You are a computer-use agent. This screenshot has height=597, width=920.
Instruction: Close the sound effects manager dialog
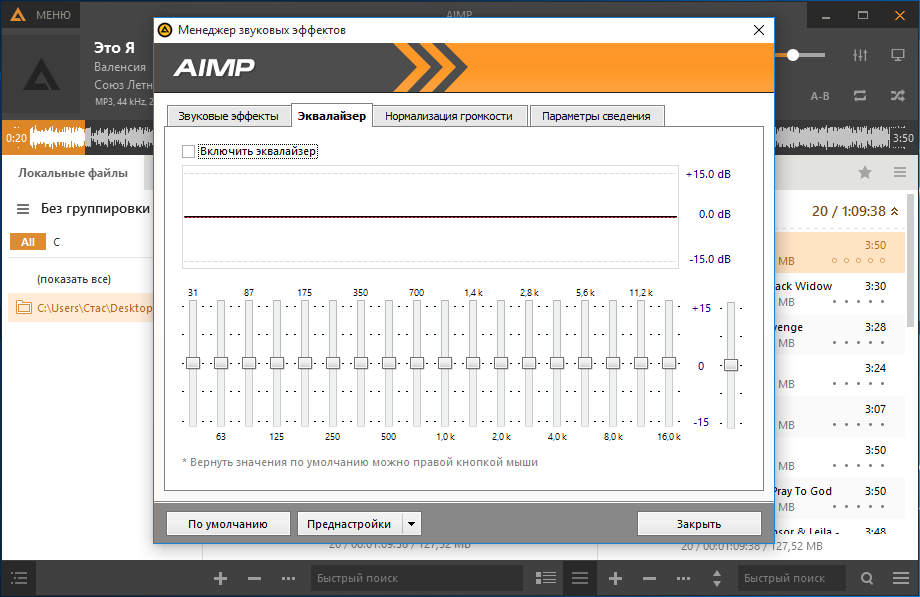(759, 30)
